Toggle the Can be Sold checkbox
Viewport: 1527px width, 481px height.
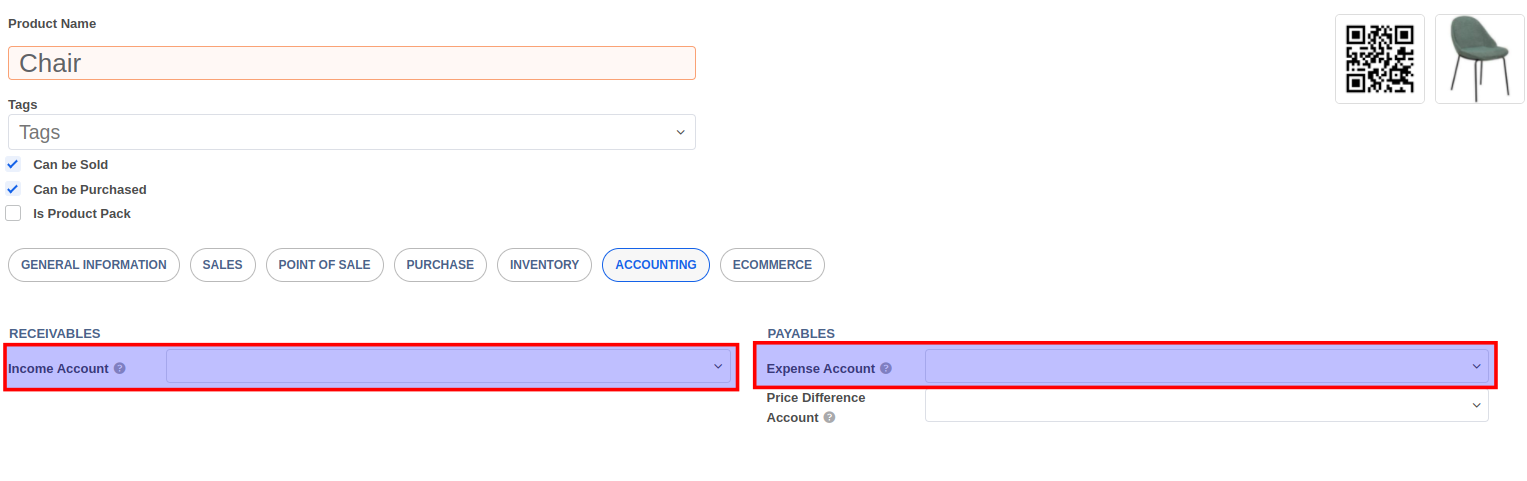pyautogui.click(x=13, y=164)
